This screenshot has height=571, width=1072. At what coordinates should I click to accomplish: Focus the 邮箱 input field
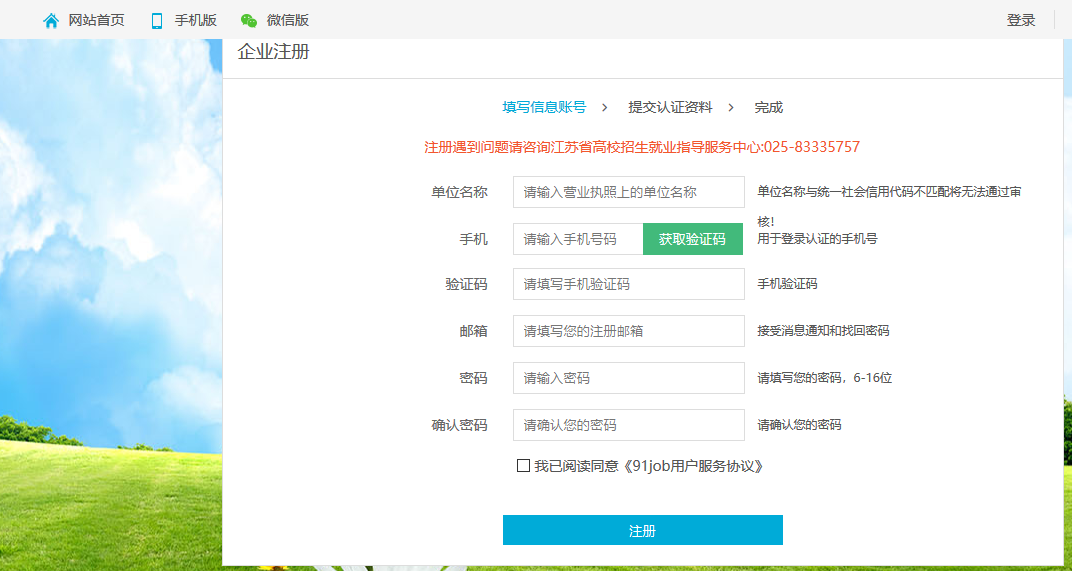coord(628,331)
